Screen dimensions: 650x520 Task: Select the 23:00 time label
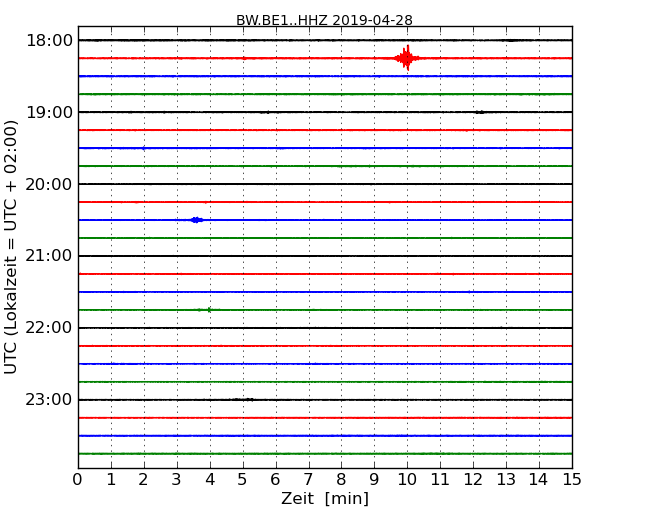pyautogui.click(x=49, y=400)
